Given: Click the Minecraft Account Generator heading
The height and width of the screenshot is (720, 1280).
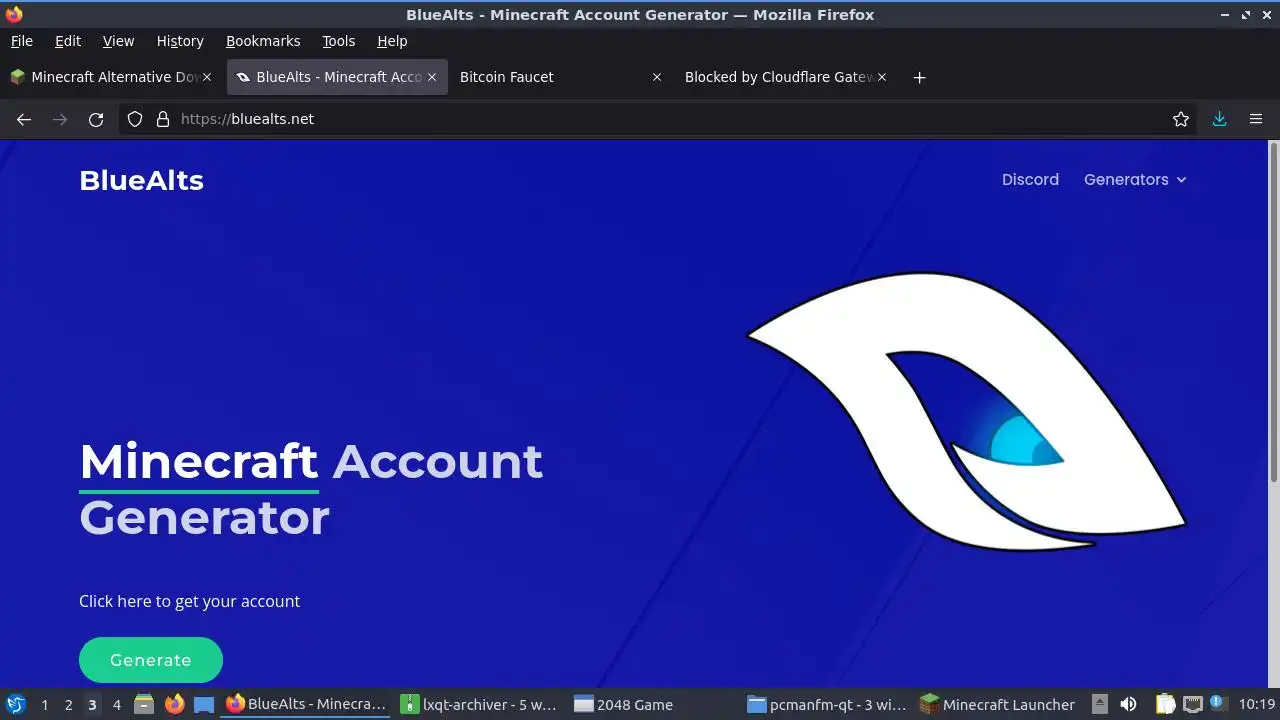Looking at the screenshot, I should coord(311,489).
